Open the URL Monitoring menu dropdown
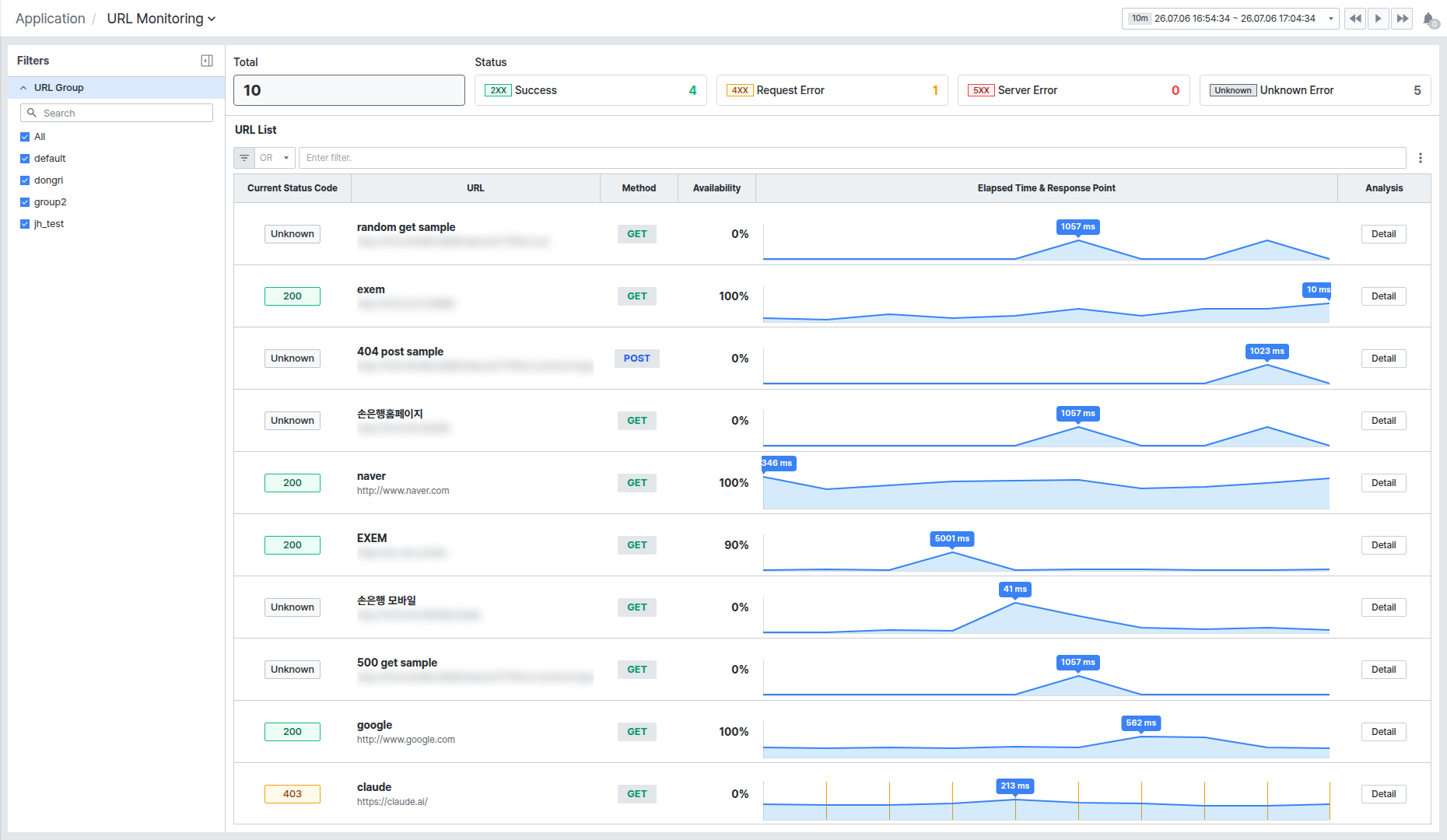 (161, 19)
